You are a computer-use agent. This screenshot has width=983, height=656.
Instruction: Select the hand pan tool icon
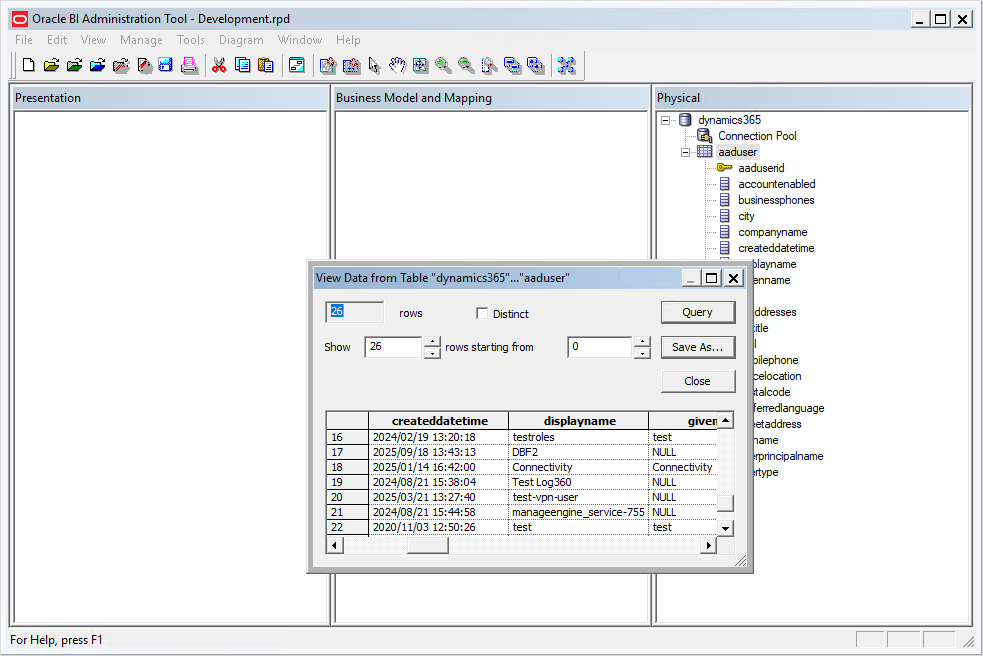coord(397,66)
